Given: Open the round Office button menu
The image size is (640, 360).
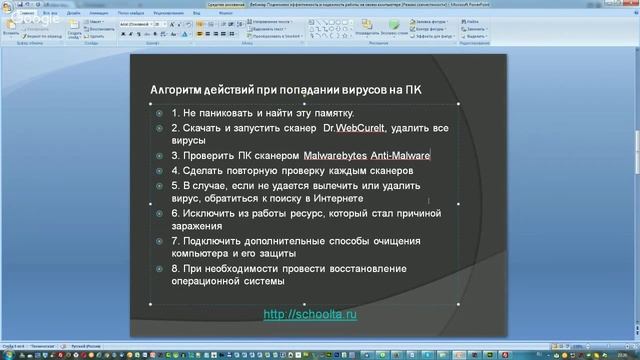Looking at the screenshot, I should 7,7.
